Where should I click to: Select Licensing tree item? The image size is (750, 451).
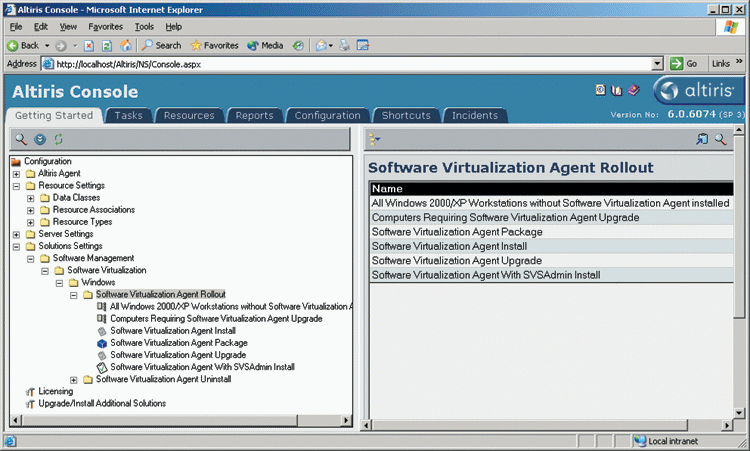pos(55,391)
